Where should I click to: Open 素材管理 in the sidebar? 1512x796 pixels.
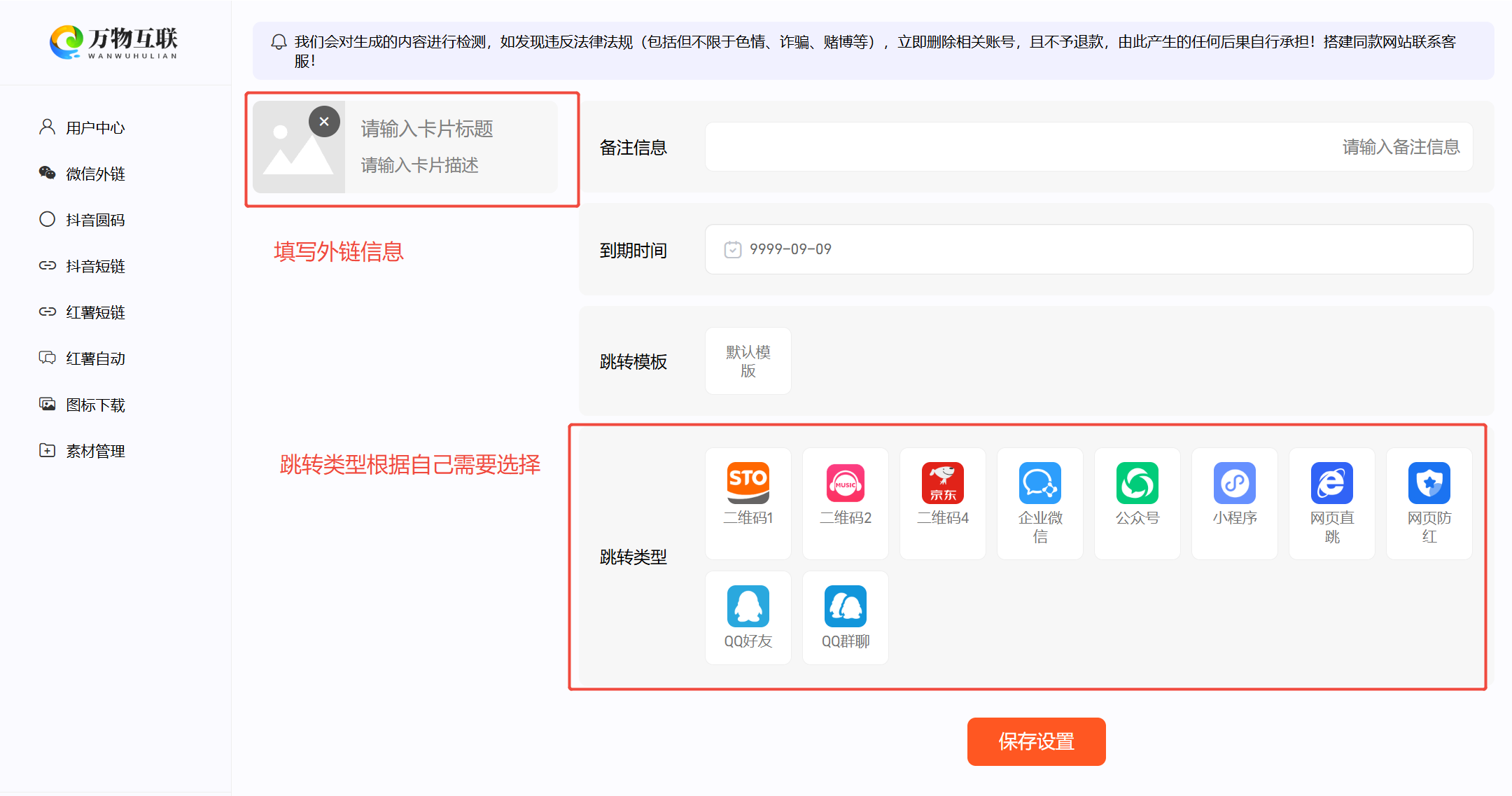[82, 451]
